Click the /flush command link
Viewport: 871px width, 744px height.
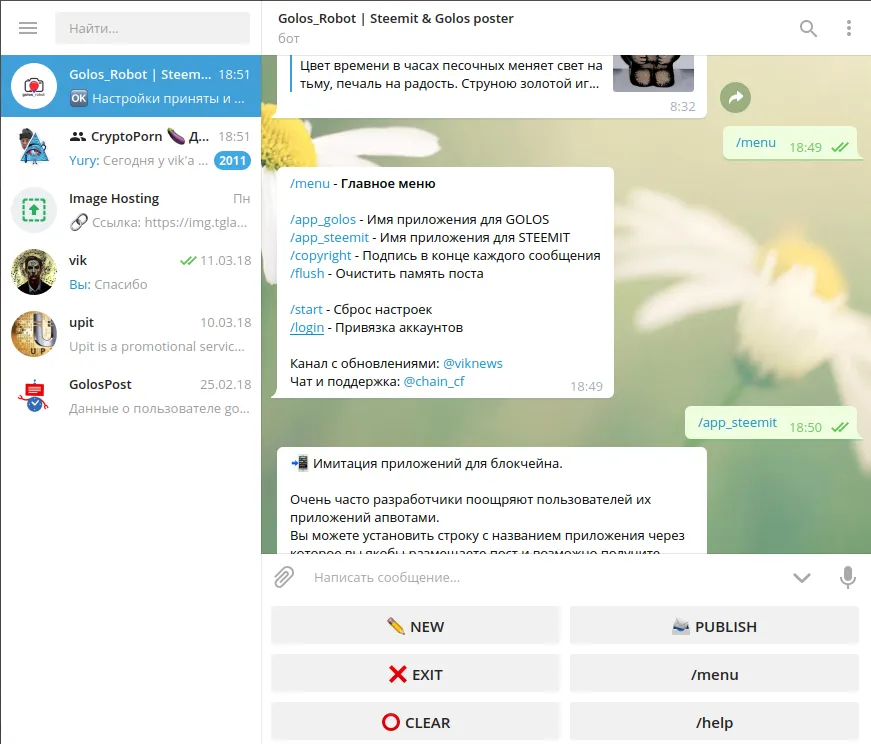(307, 273)
